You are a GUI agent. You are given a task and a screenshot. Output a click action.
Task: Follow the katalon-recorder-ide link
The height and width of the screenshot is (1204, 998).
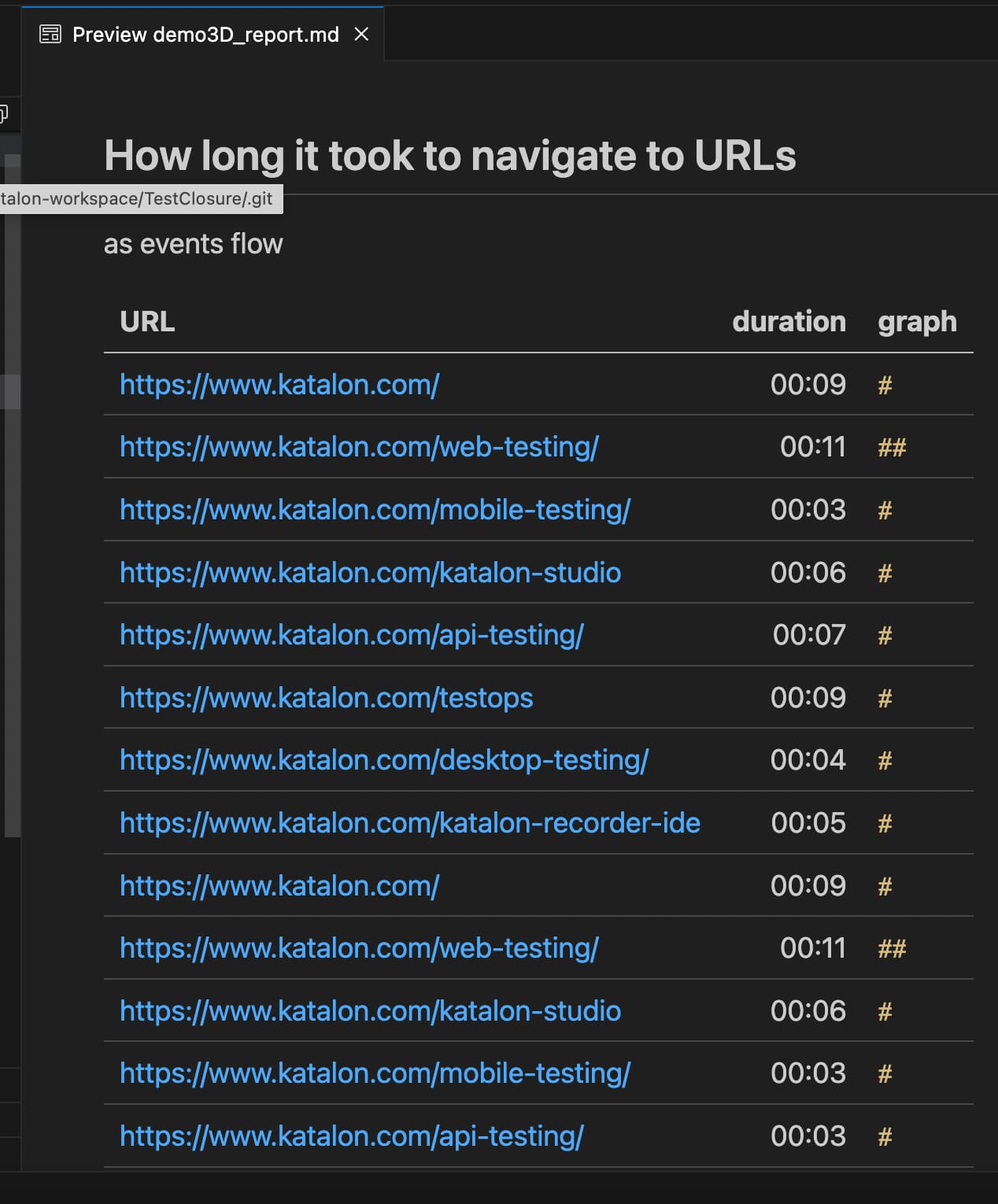pyautogui.click(x=409, y=823)
